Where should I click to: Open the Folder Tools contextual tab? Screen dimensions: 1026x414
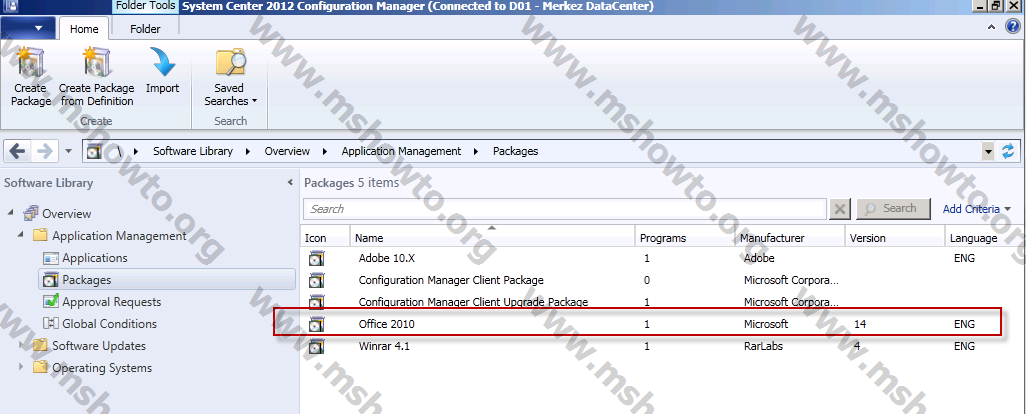(x=145, y=6)
